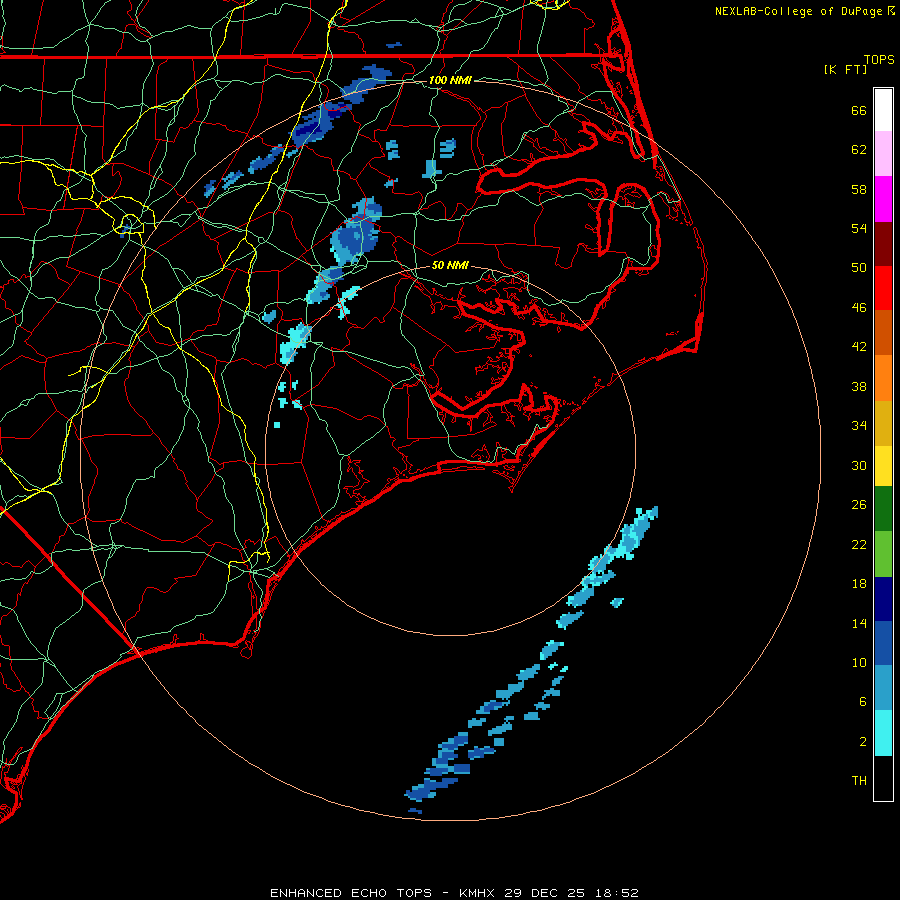Click the dark green swatch near 26
The height and width of the screenshot is (900, 900).
883,509
